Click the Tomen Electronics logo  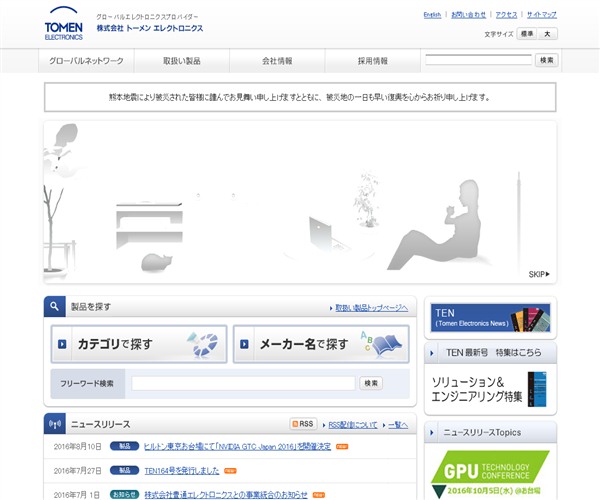click(65, 23)
